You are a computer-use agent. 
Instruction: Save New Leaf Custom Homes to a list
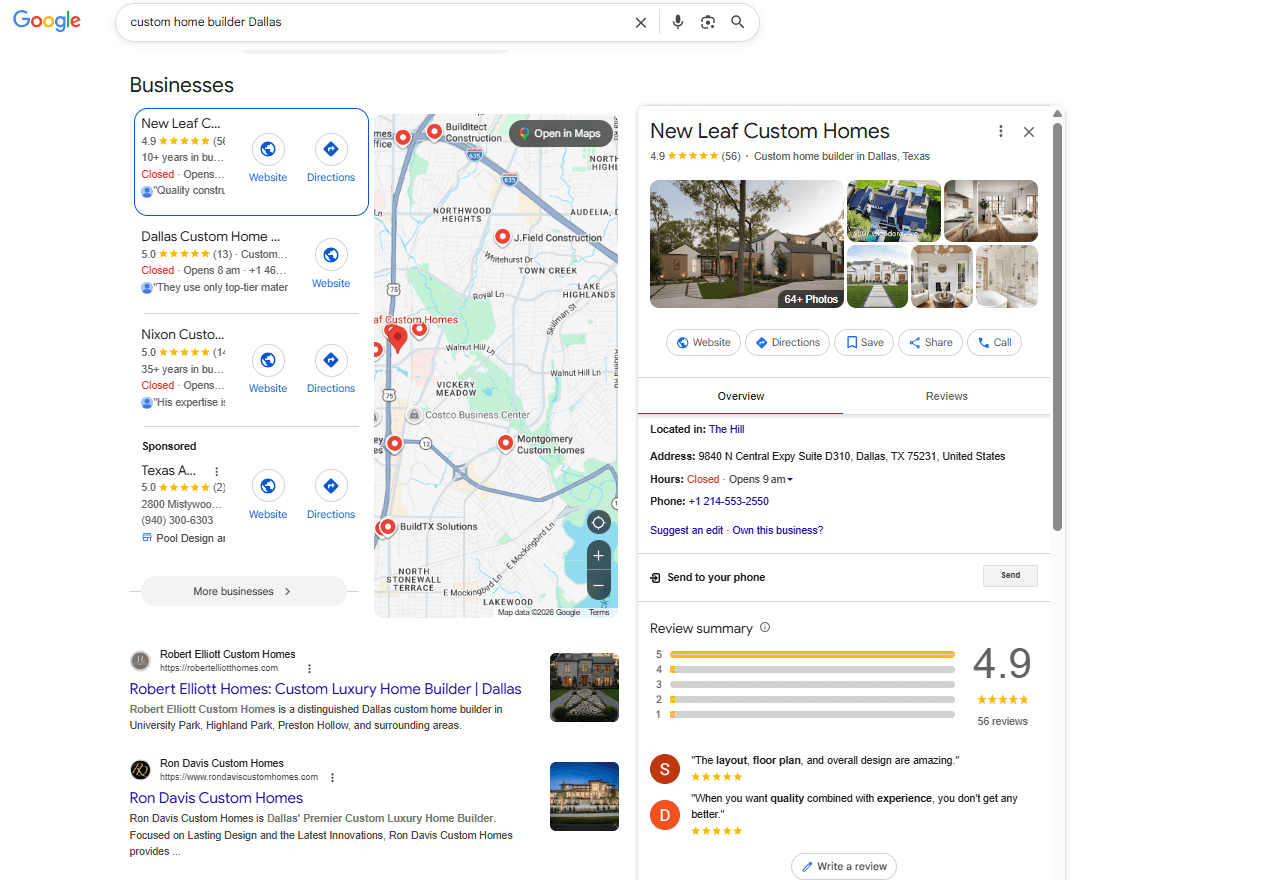tap(863, 342)
